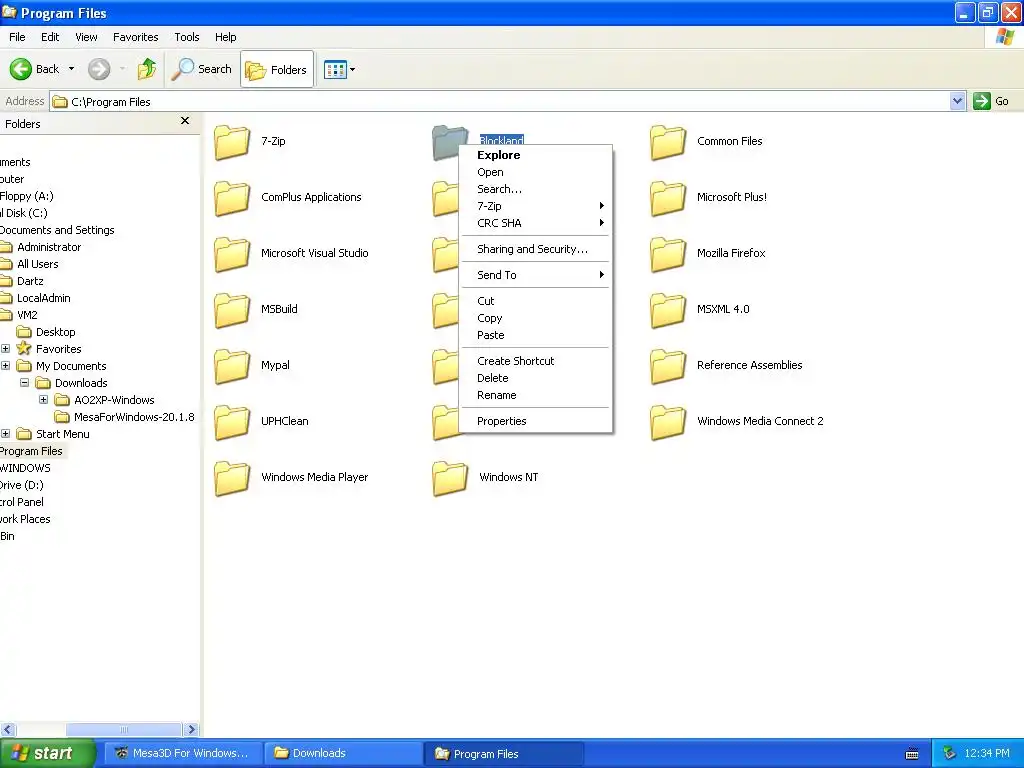Choose Cut in the context menu
This screenshot has width=1024, height=768.
coord(536,301)
